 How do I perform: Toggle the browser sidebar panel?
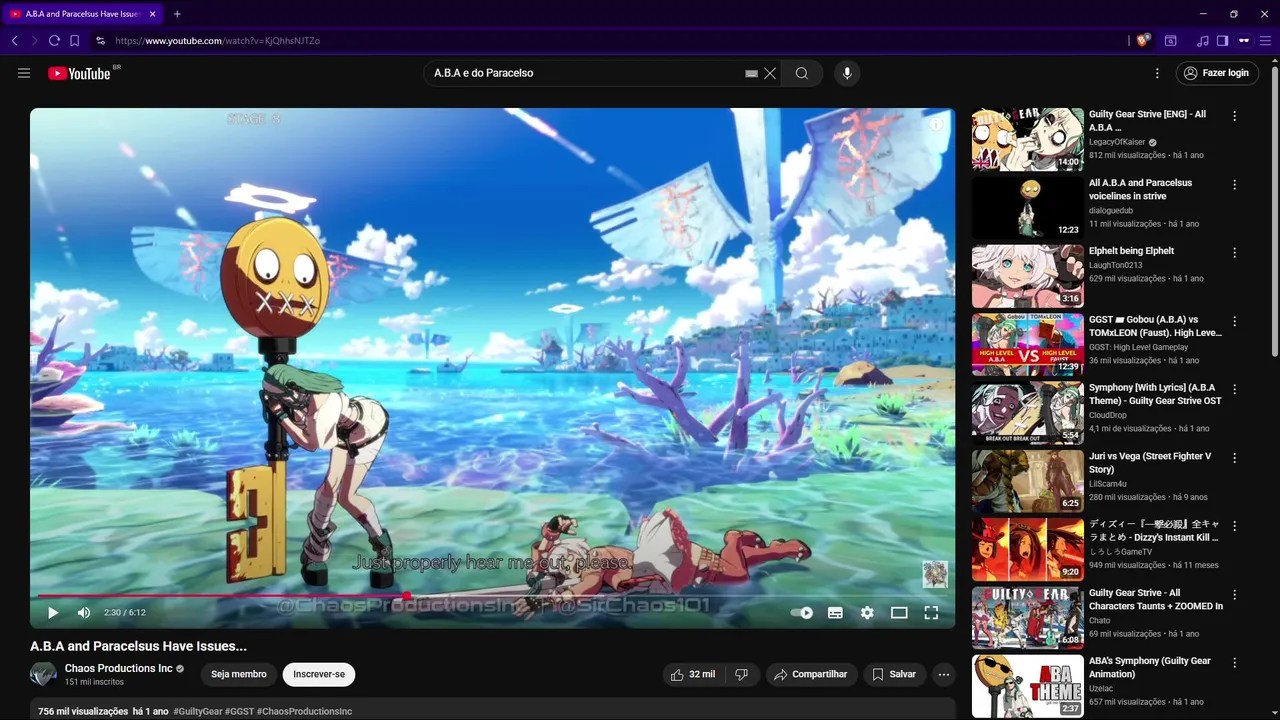click(1222, 41)
